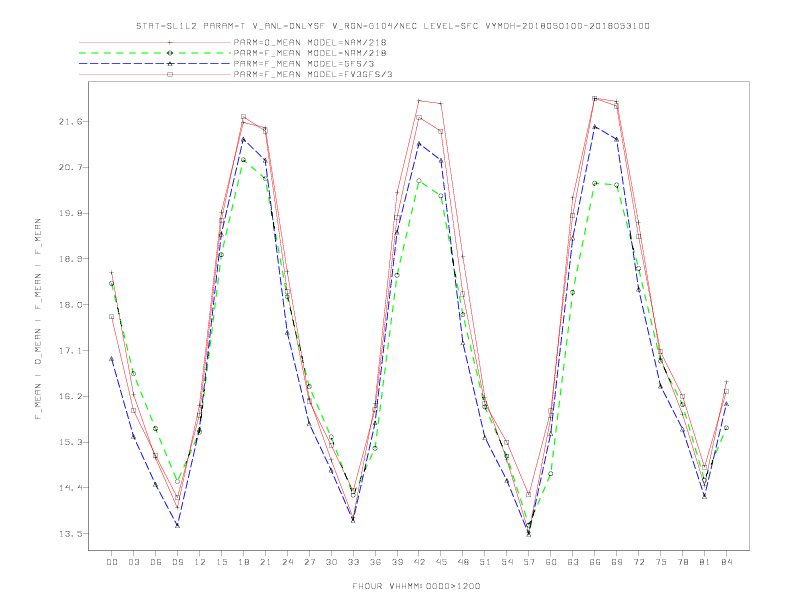Click forecast hour 48 on the x-axis
792x612 pixels.
click(x=463, y=562)
